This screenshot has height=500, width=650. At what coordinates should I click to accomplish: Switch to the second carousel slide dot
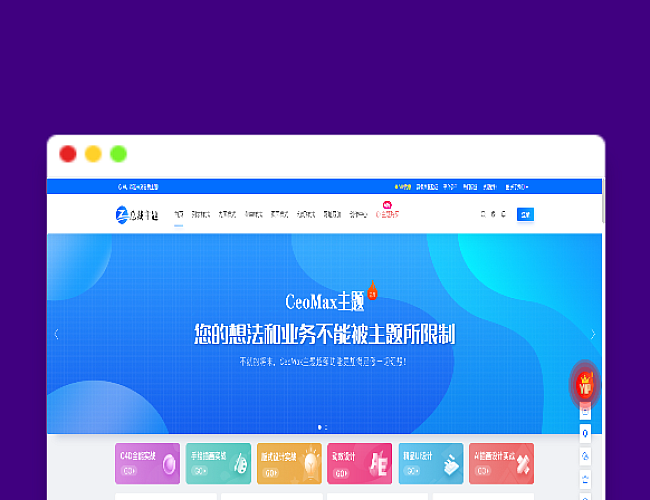click(326, 427)
